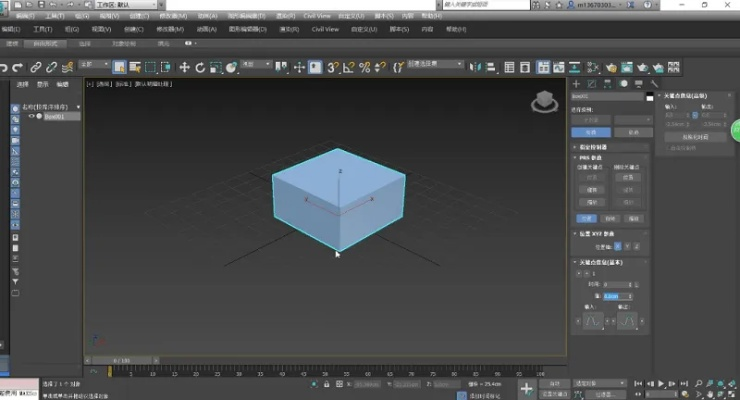Image resolution: width=740 pixels, height=400 pixels.
Task: Click the Link objects chain icon
Action: pos(36,68)
